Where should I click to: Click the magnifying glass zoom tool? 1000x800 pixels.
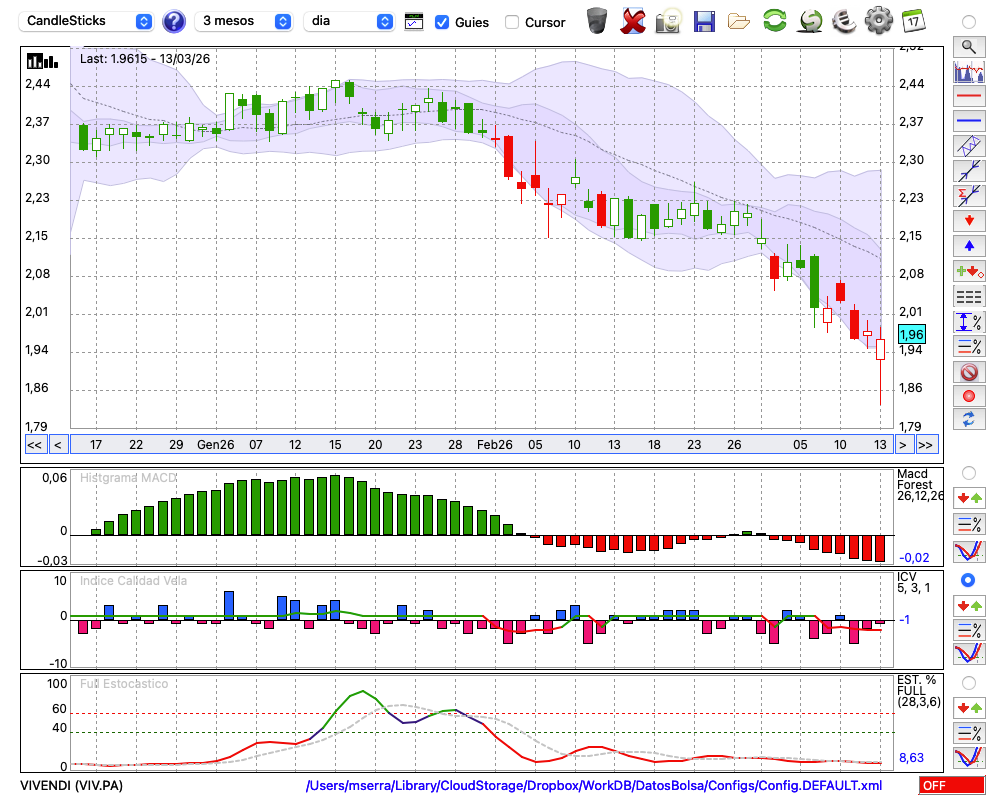tap(968, 46)
